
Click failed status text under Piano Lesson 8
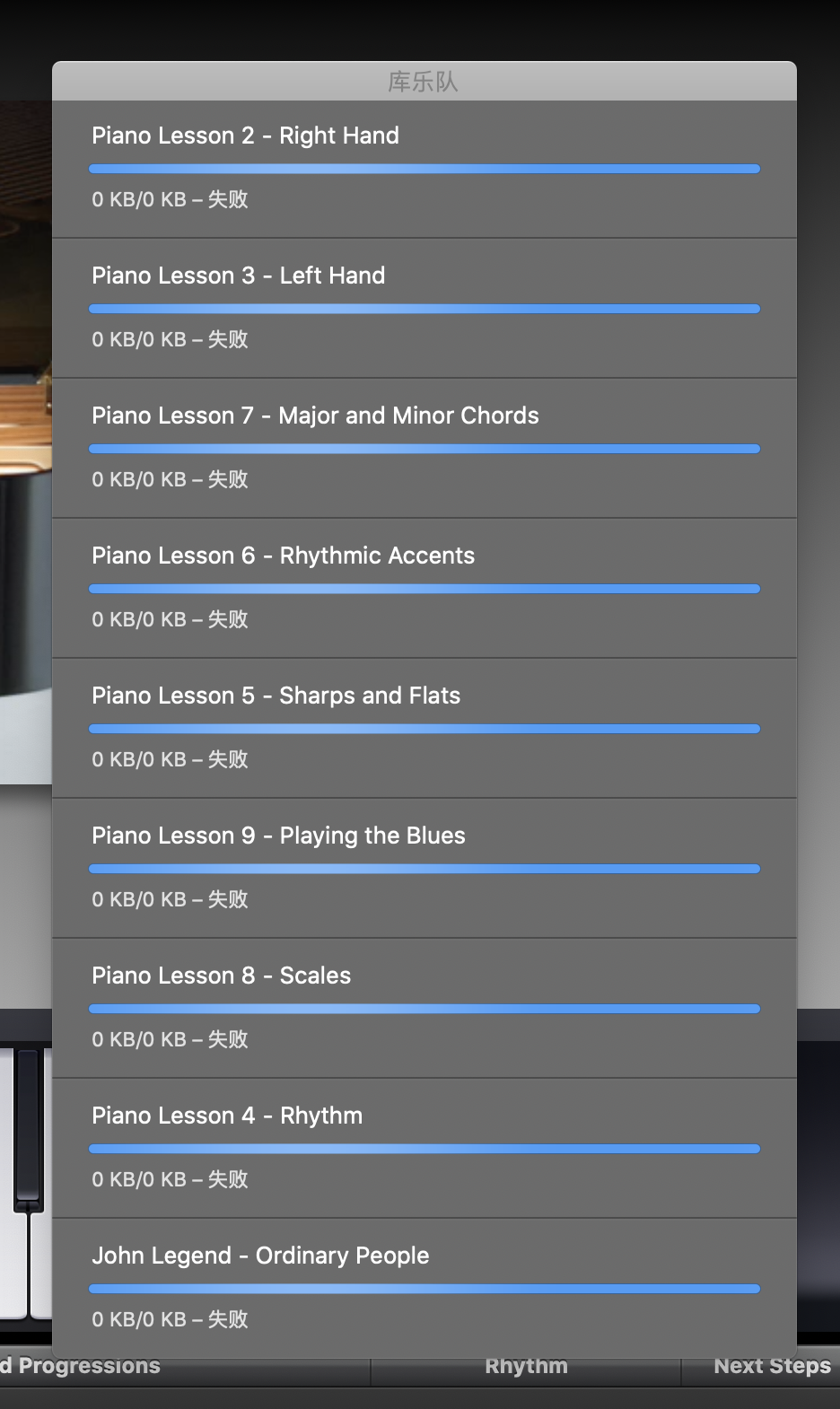pyautogui.click(x=170, y=1039)
